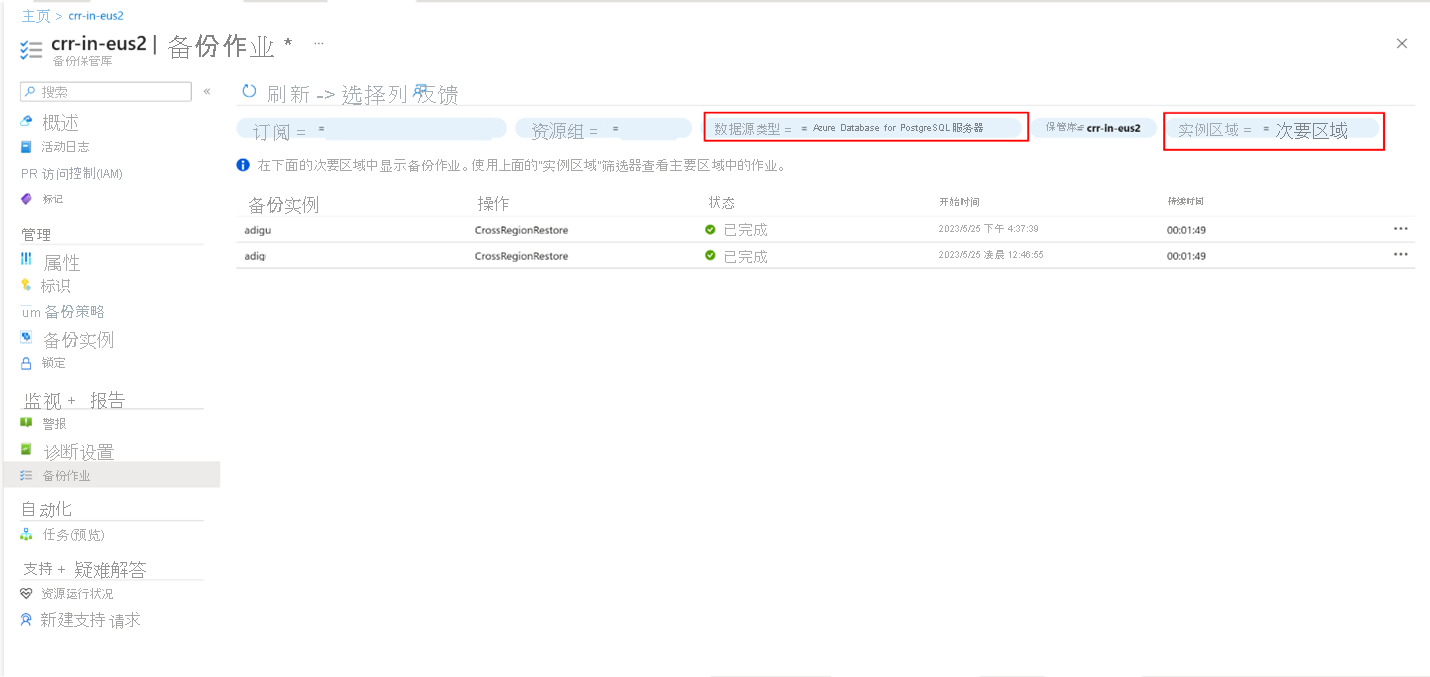Click start time 2023/5/25 凌晨 12:46:55
Screen dimensions: 1430x677
pos(991,255)
